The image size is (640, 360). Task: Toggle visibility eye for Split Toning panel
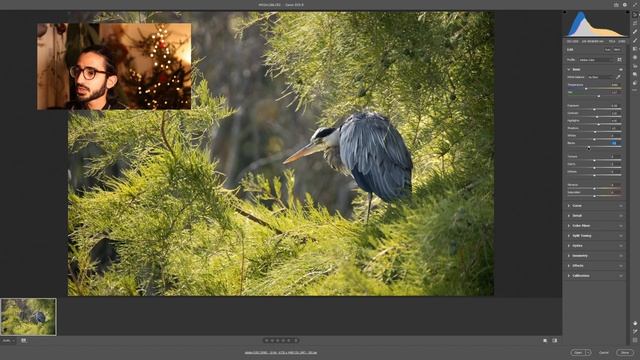(621, 236)
